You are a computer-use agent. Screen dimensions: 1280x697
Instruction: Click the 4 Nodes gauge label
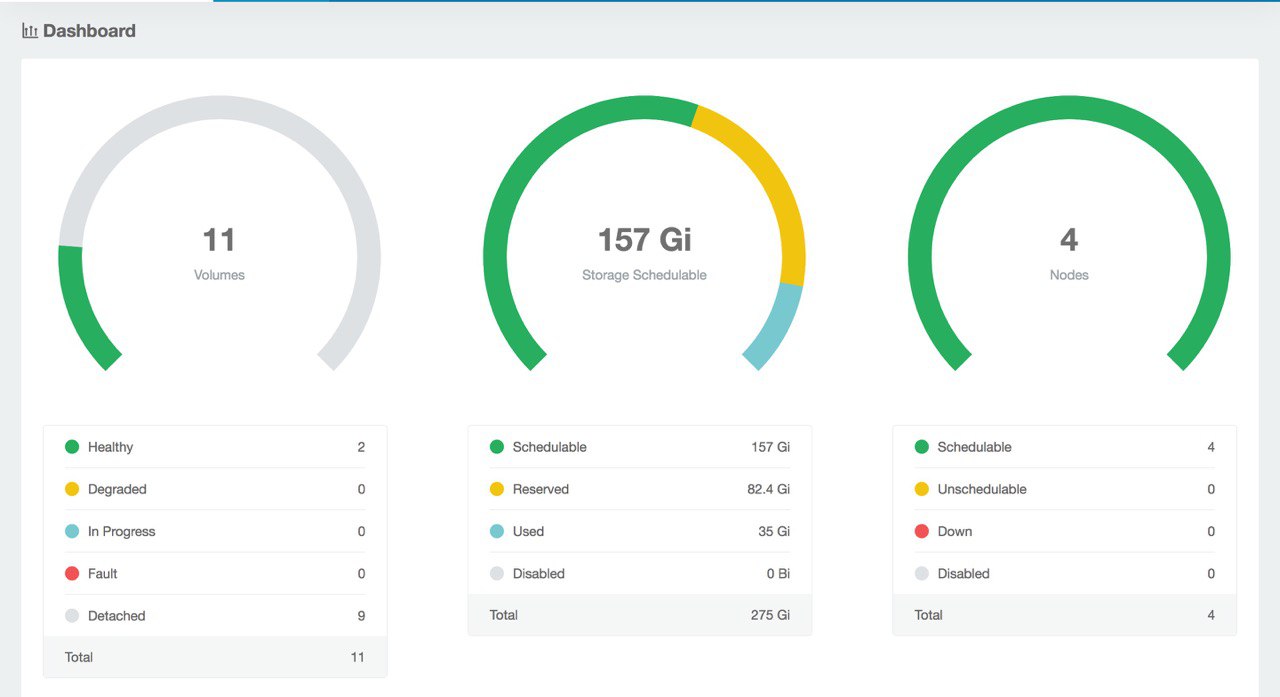pos(1069,275)
